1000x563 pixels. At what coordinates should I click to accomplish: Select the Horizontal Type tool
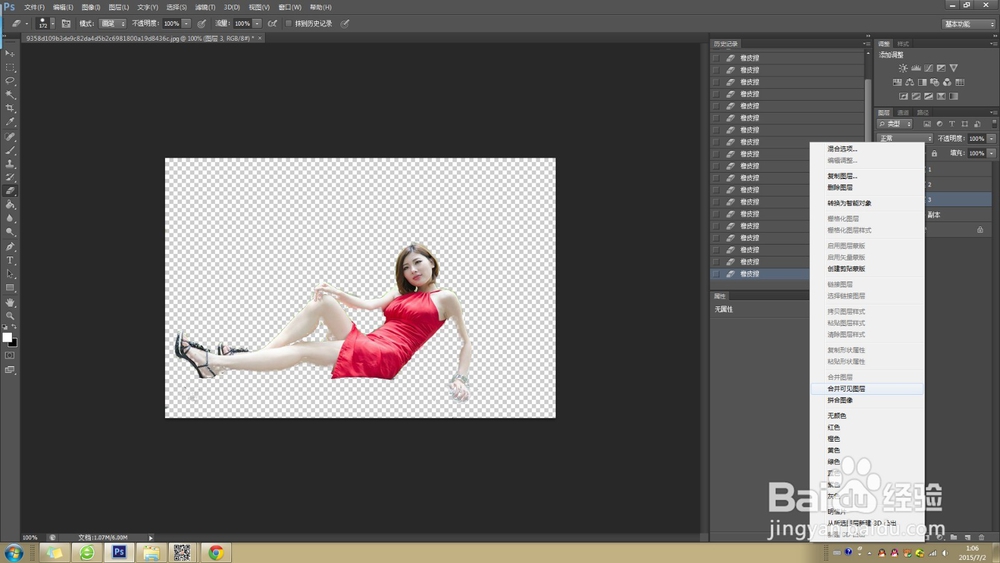pos(10,260)
